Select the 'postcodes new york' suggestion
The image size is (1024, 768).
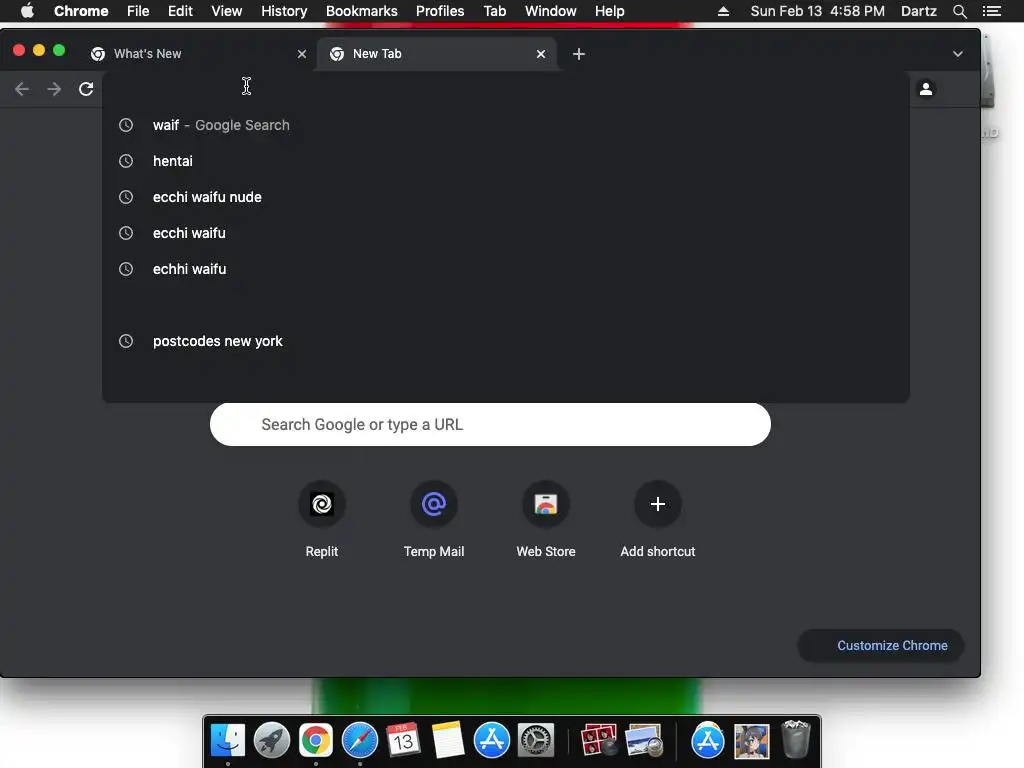(505, 341)
